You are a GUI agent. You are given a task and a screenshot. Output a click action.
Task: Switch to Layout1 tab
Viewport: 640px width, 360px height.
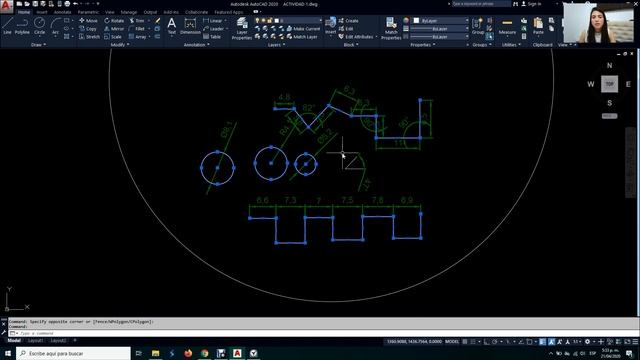click(36, 340)
